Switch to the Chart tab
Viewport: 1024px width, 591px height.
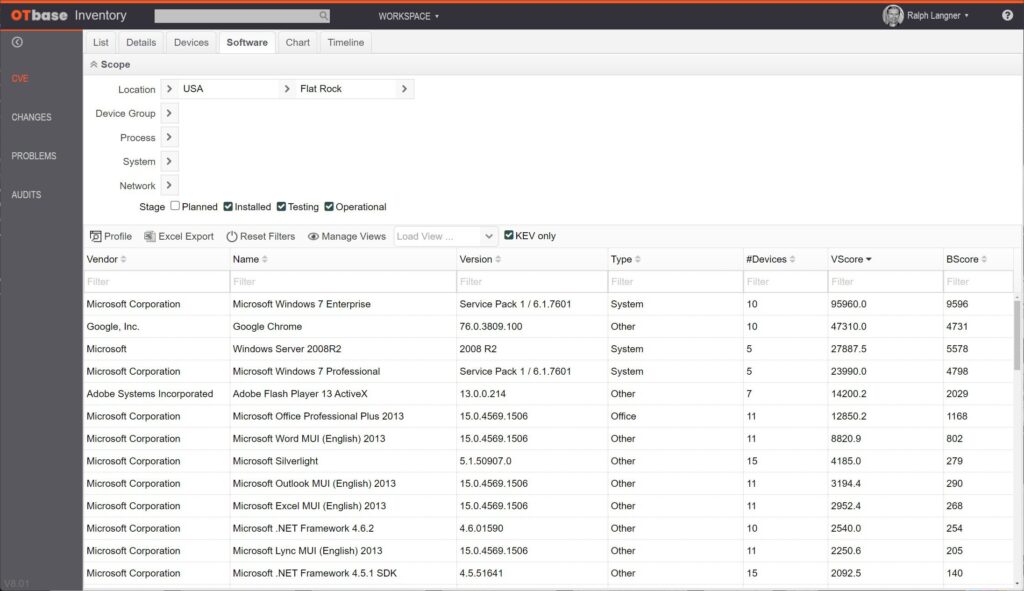point(297,42)
